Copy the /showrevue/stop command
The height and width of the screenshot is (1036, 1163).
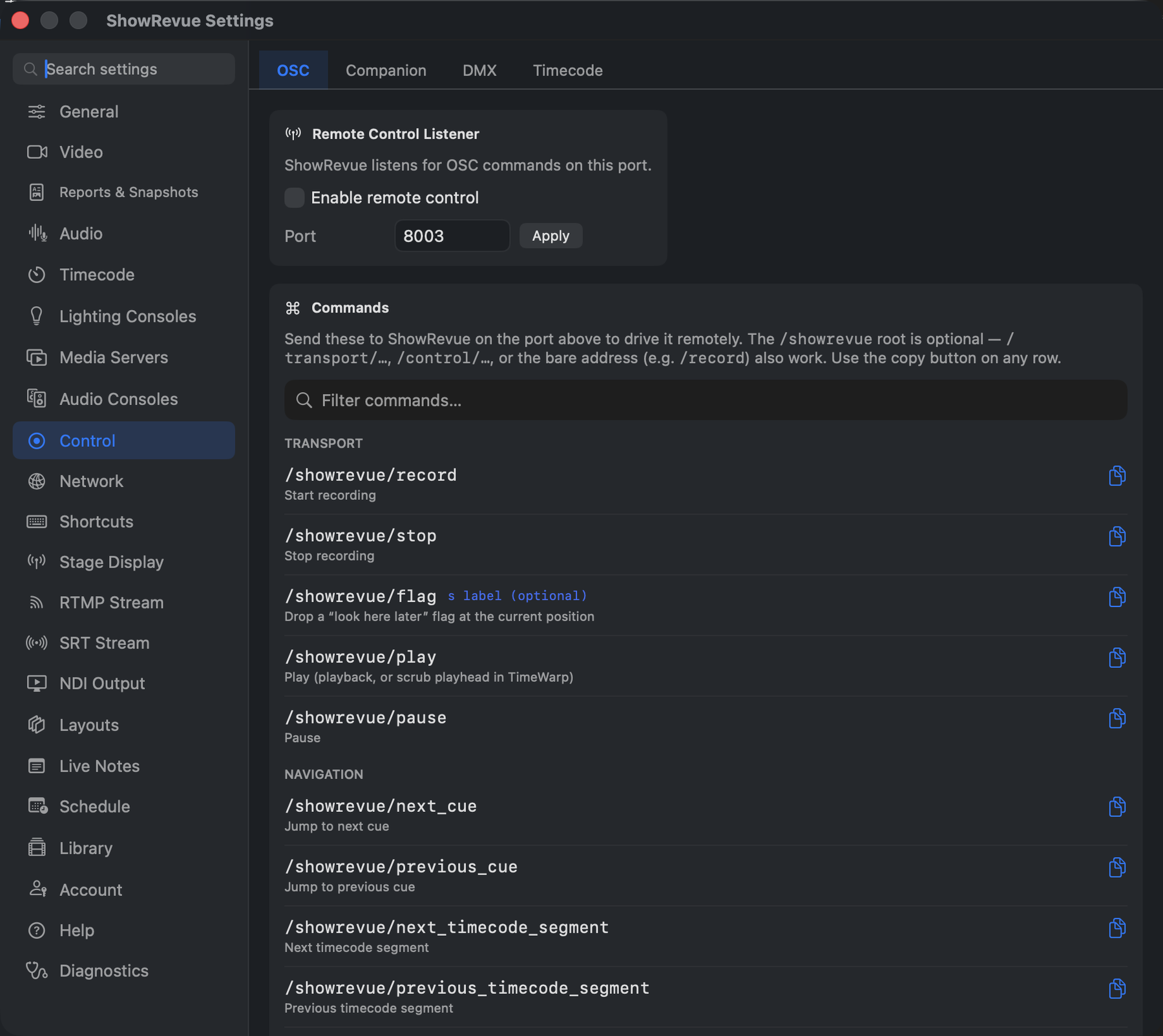click(1117, 536)
